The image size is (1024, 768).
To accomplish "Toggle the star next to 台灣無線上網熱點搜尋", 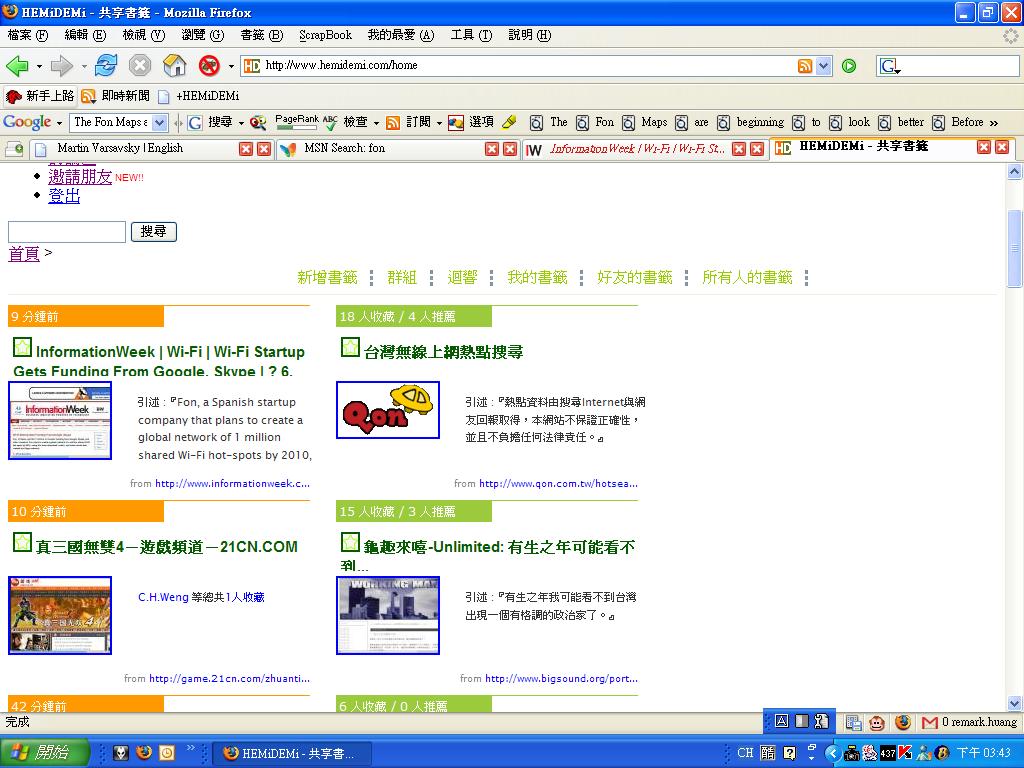I will tap(350, 348).
